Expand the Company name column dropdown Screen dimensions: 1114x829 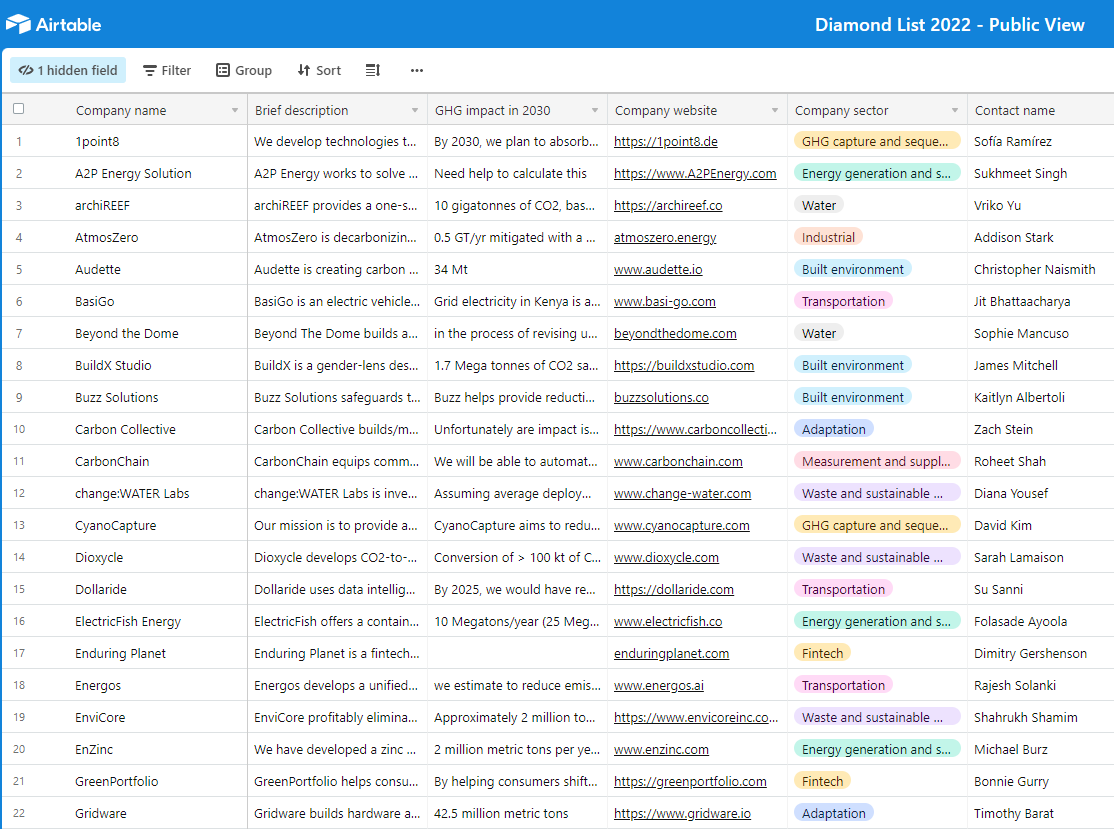[234, 111]
